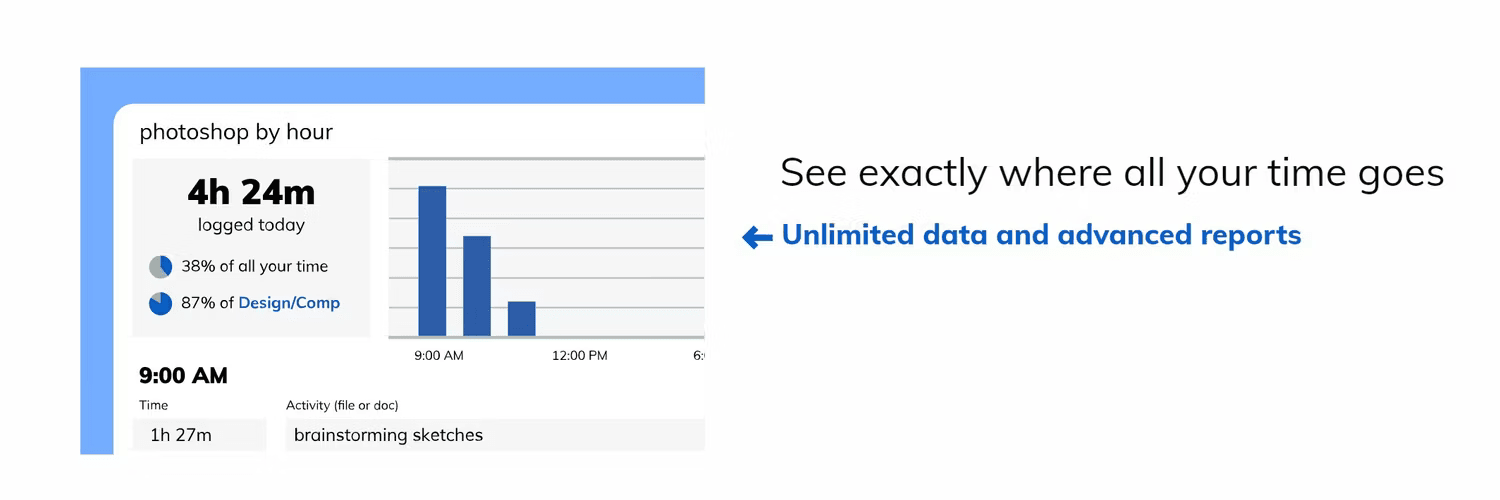The image size is (1500, 500).
Task: Click the Time column label
Action: tap(153, 405)
